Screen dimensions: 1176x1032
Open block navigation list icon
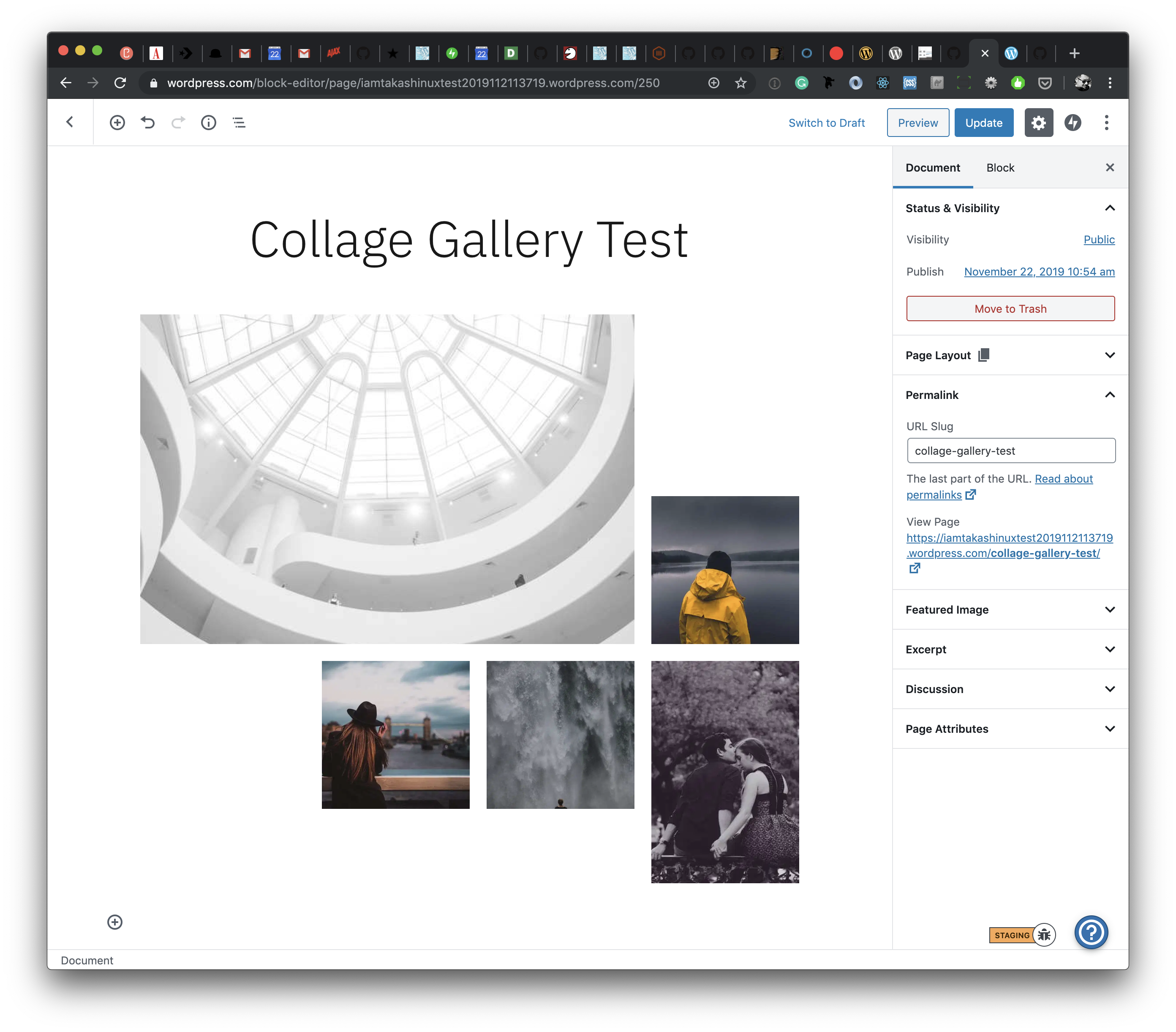(x=239, y=123)
